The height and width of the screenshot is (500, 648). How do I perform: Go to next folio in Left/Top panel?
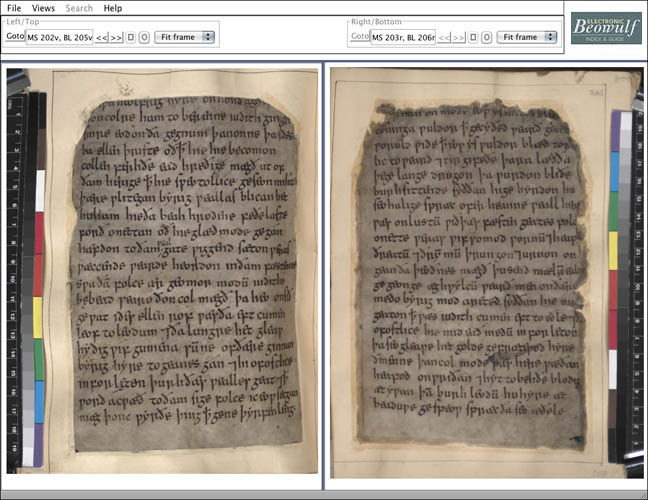(116, 37)
